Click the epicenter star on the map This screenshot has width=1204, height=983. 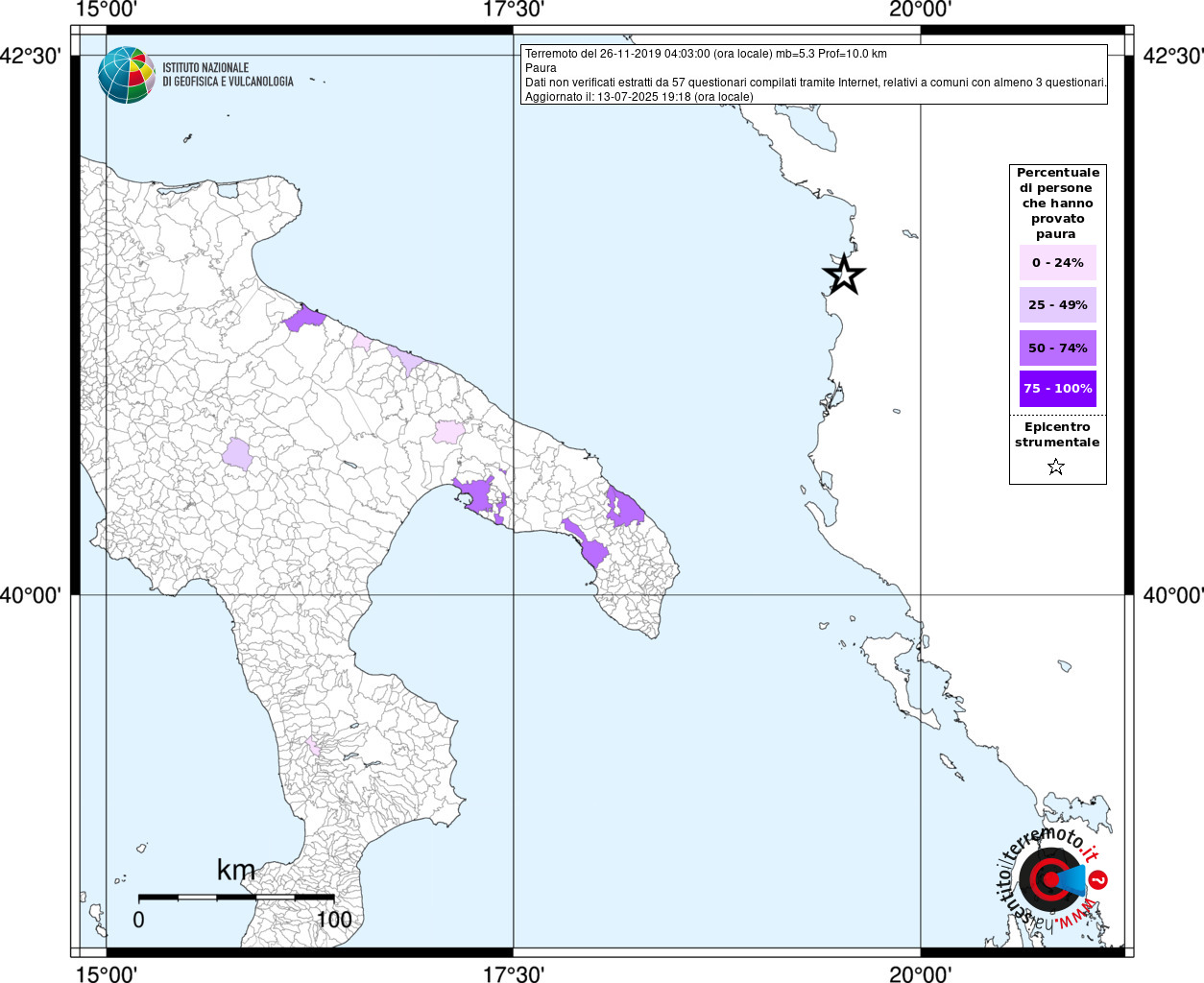click(844, 275)
